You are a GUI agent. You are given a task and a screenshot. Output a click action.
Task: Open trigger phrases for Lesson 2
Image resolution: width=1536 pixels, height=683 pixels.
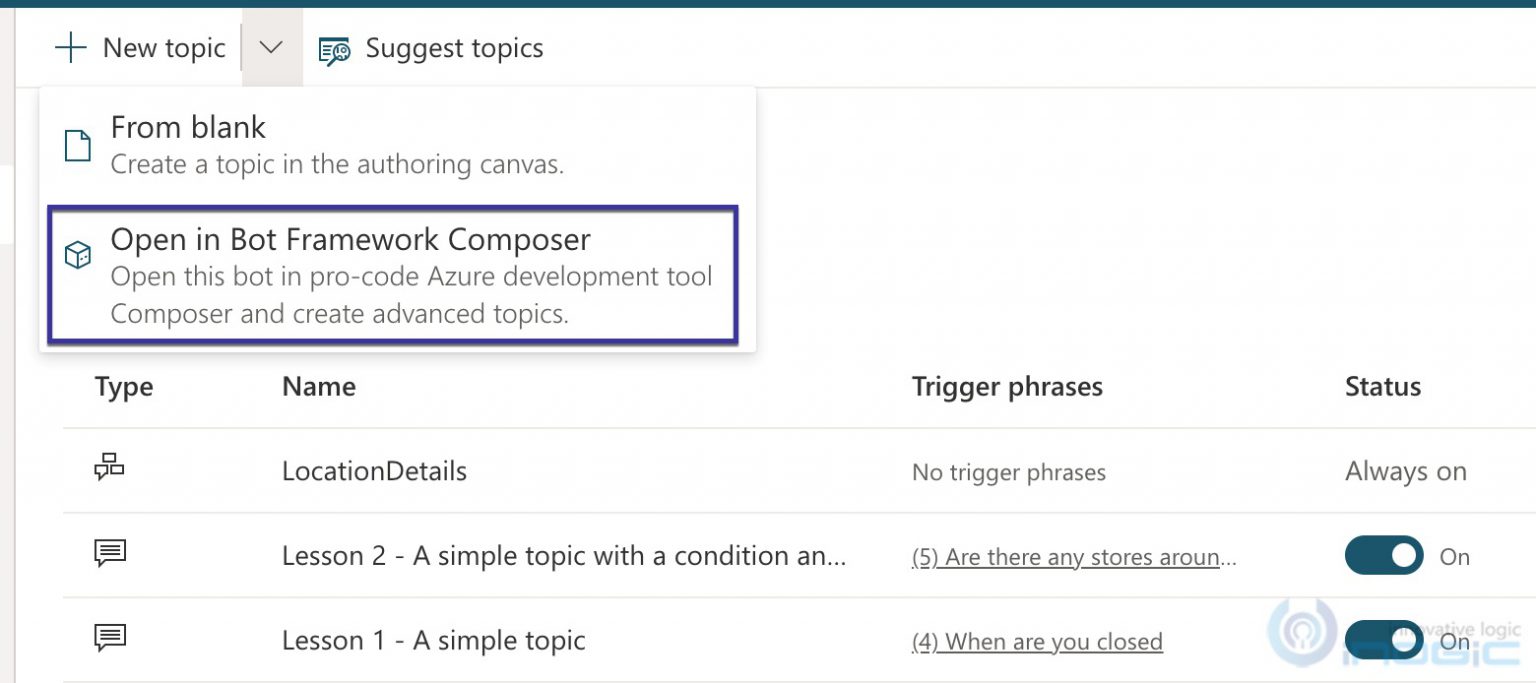pos(1072,558)
